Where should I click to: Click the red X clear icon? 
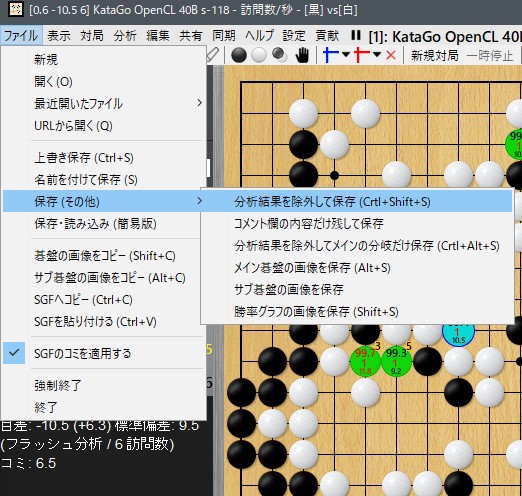tap(391, 55)
